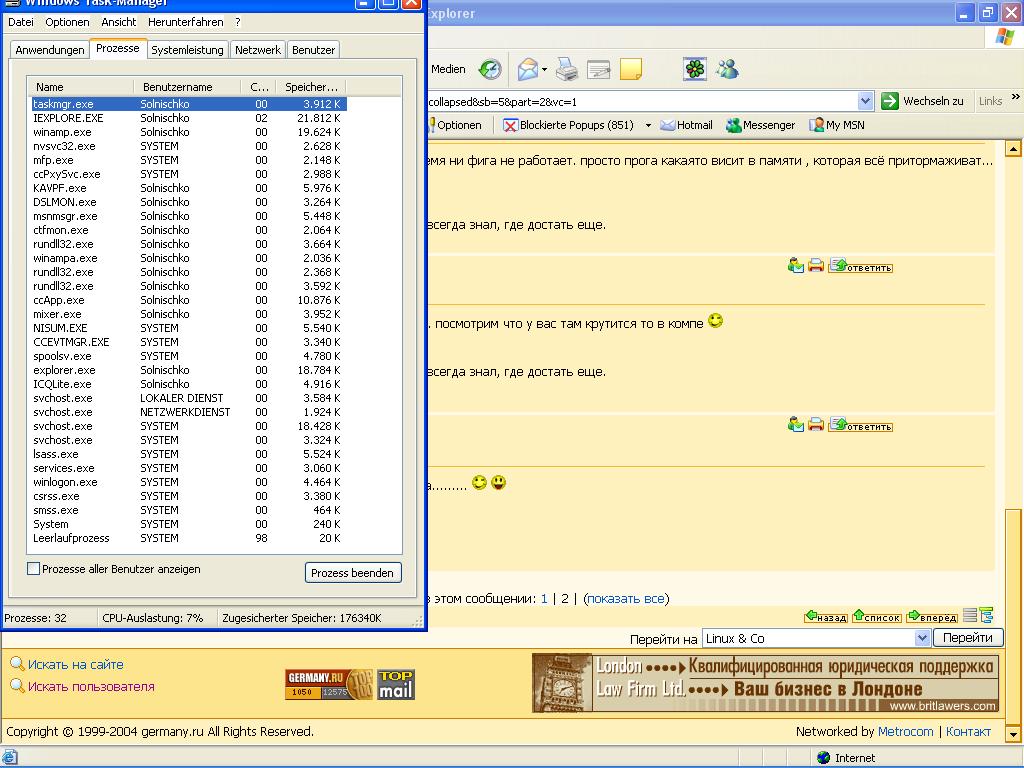The width and height of the screenshot is (1024, 768).
Task: Open the Ansicht menu in Task Manager
Action: click(119, 22)
